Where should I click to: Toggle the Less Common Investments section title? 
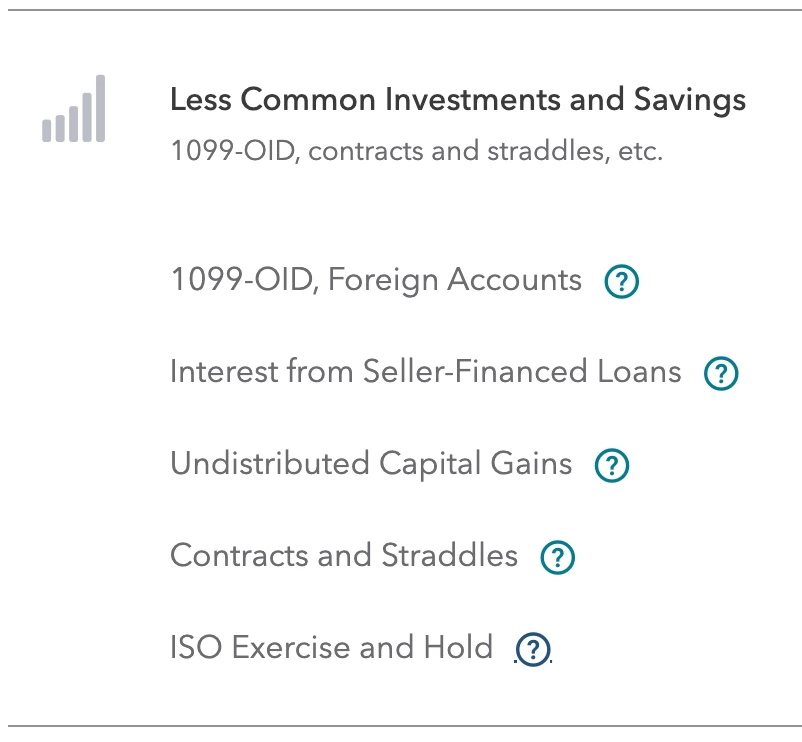point(458,100)
